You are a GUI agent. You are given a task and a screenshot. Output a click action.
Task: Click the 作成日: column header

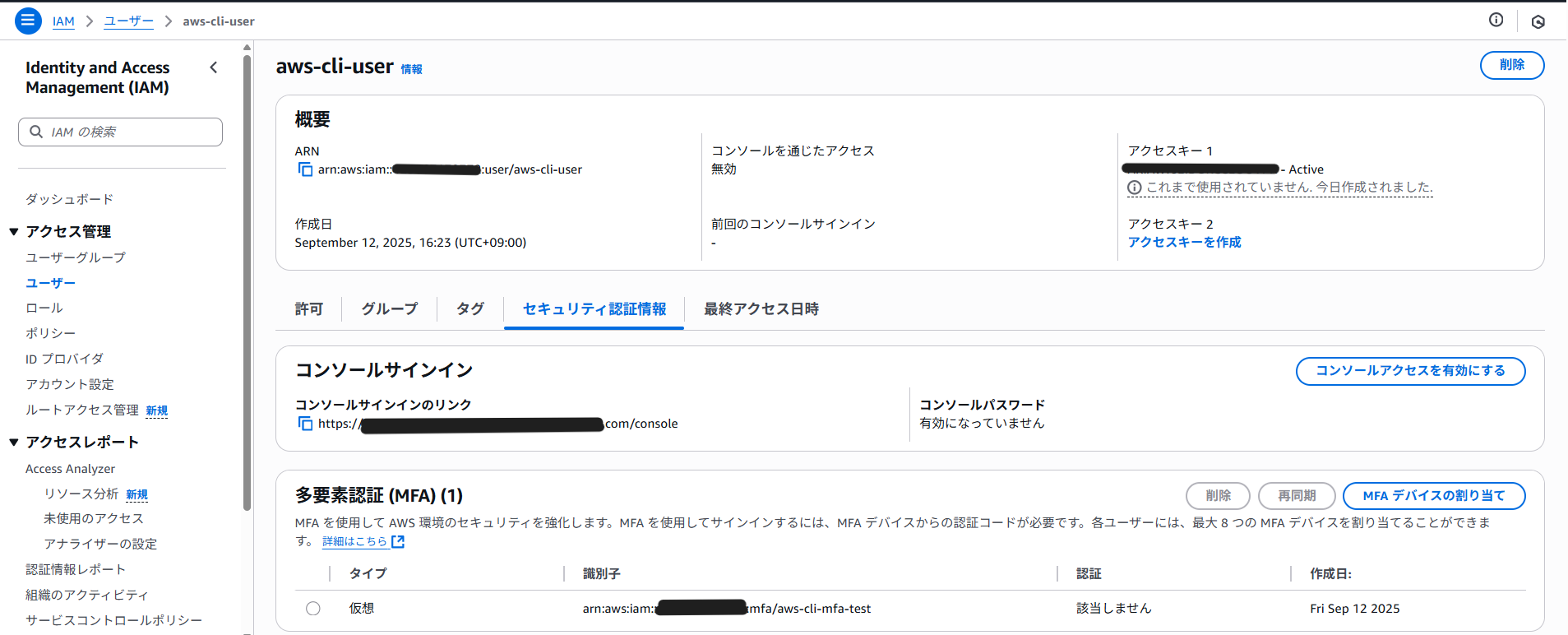[x=1331, y=573]
